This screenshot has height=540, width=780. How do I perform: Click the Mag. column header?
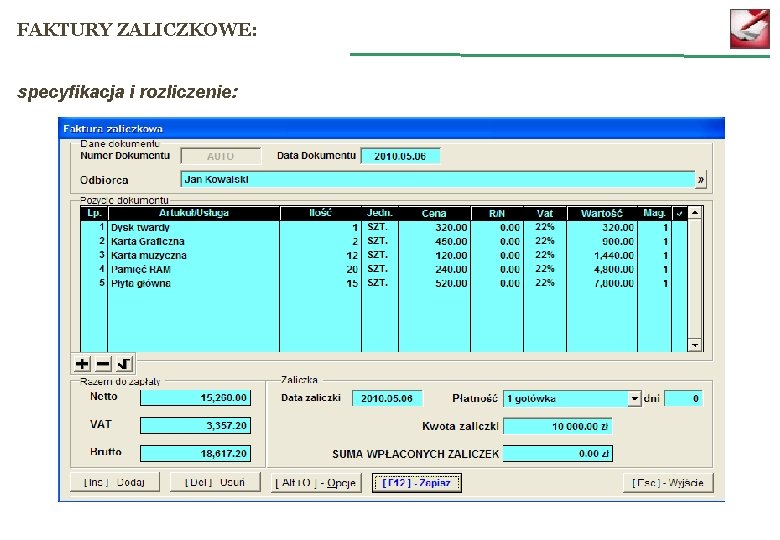pos(654,213)
